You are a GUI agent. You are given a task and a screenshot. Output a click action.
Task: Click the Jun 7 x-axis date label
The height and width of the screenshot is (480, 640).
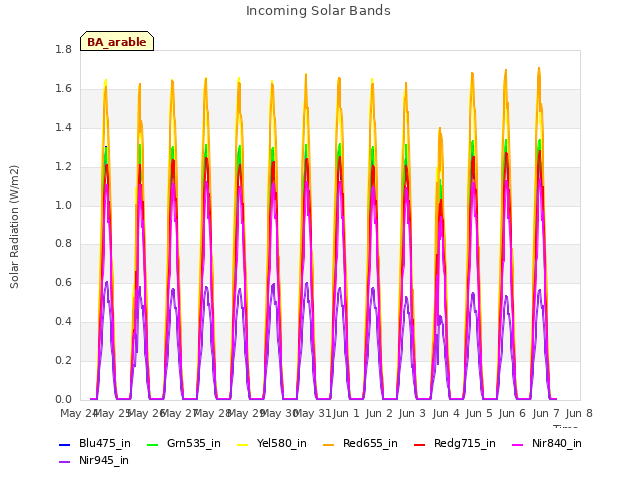[x=546, y=413]
